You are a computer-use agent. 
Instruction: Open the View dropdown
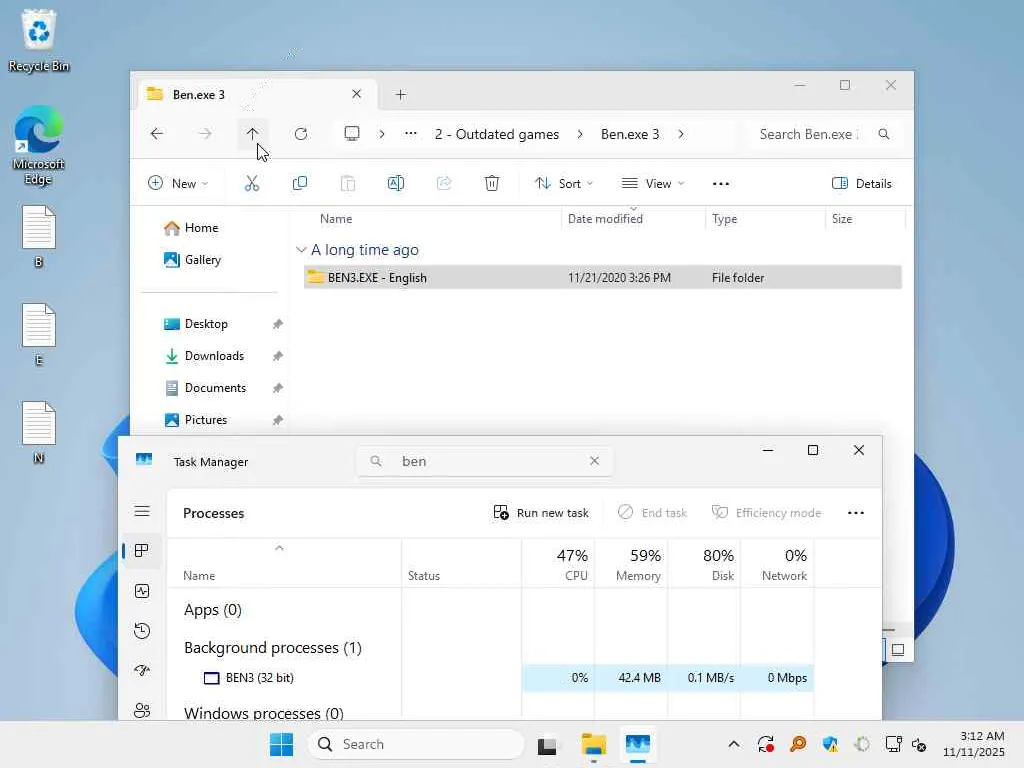[x=652, y=184]
